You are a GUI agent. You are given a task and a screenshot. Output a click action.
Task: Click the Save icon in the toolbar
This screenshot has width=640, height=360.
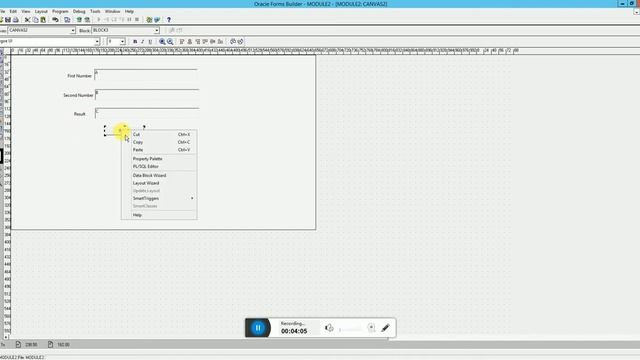[x=8, y=20]
